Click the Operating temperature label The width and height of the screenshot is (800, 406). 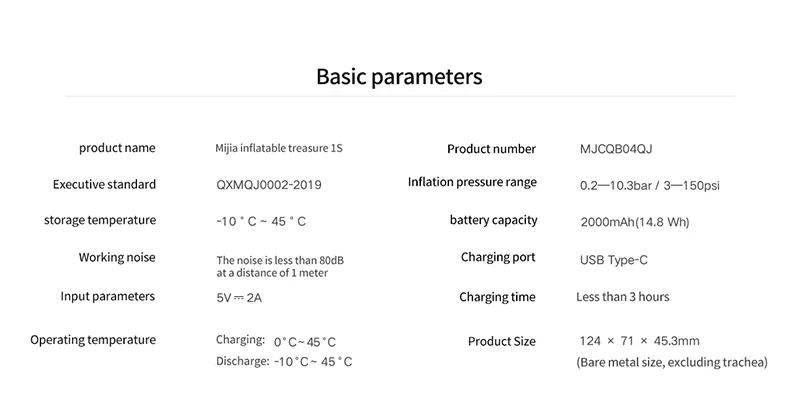pos(93,340)
